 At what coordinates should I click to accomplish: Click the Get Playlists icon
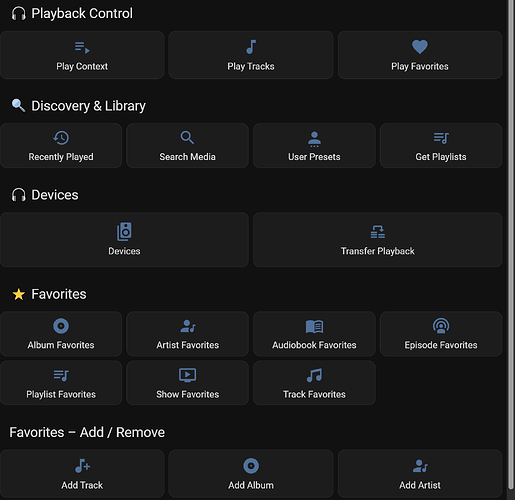coord(441,138)
